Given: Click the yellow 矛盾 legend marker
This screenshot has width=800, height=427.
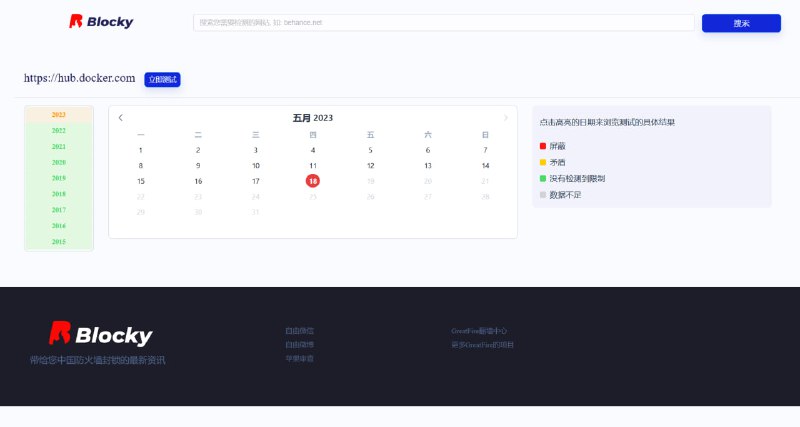Looking at the screenshot, I should [x=543, y=162].
